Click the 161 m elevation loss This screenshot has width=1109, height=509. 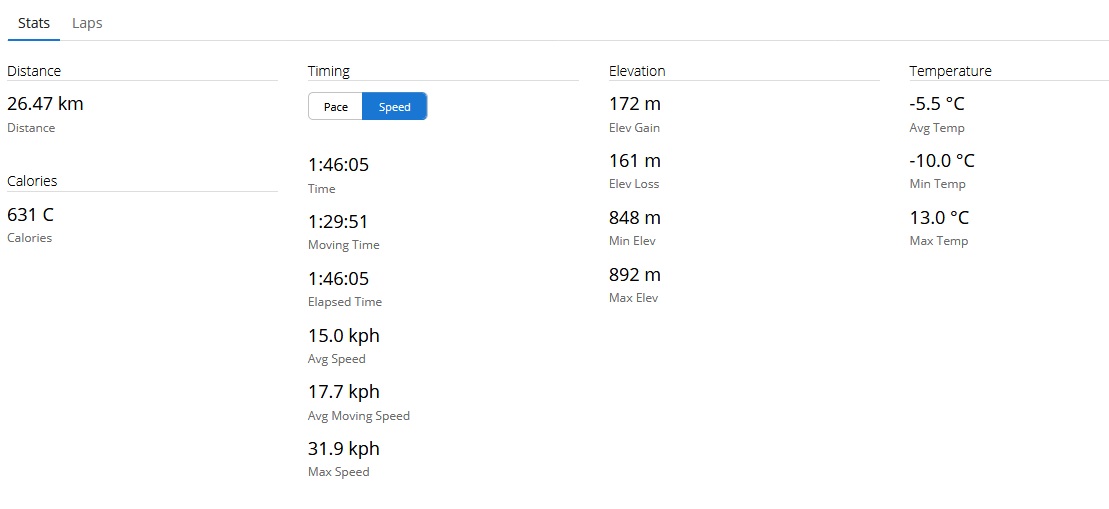click(635, 161)
